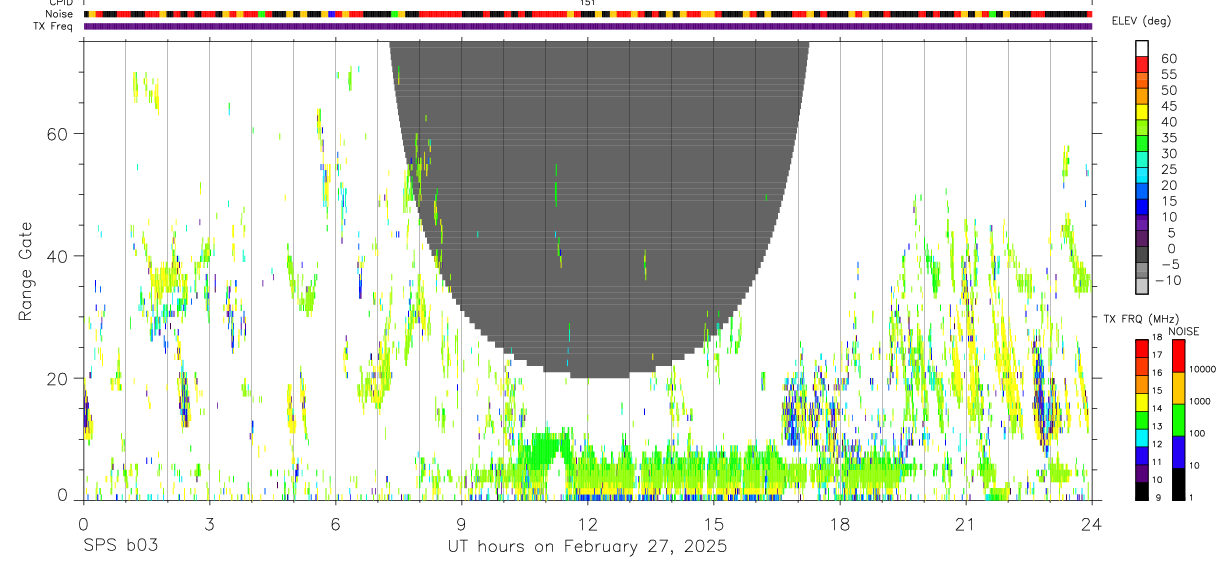This screenshot has height=567, width=1228.
Task: Click the purple TX Freq strip above the plot
Action: click(587, 26)
